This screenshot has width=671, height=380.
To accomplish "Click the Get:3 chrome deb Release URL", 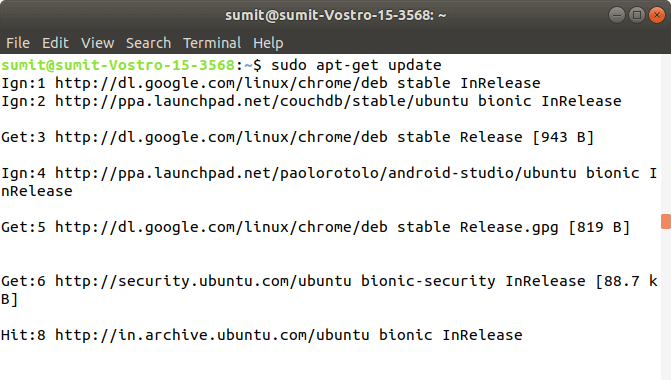I will coord(221,137).
